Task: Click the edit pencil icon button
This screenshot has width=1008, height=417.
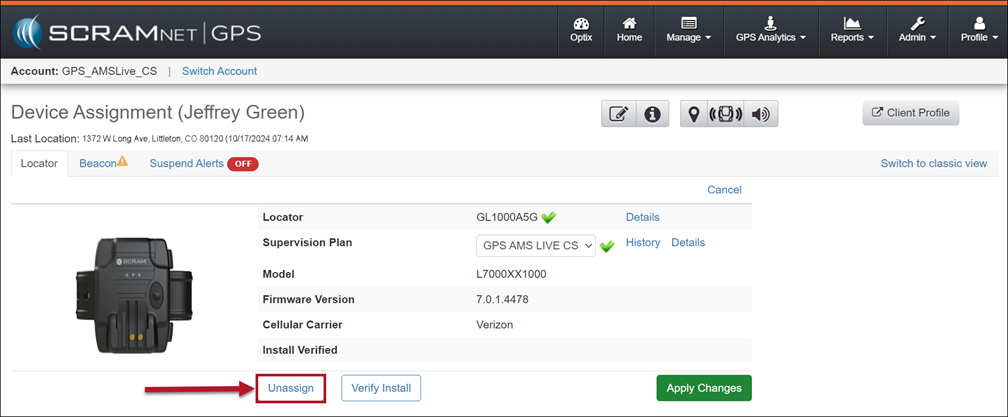Action: 618,114
